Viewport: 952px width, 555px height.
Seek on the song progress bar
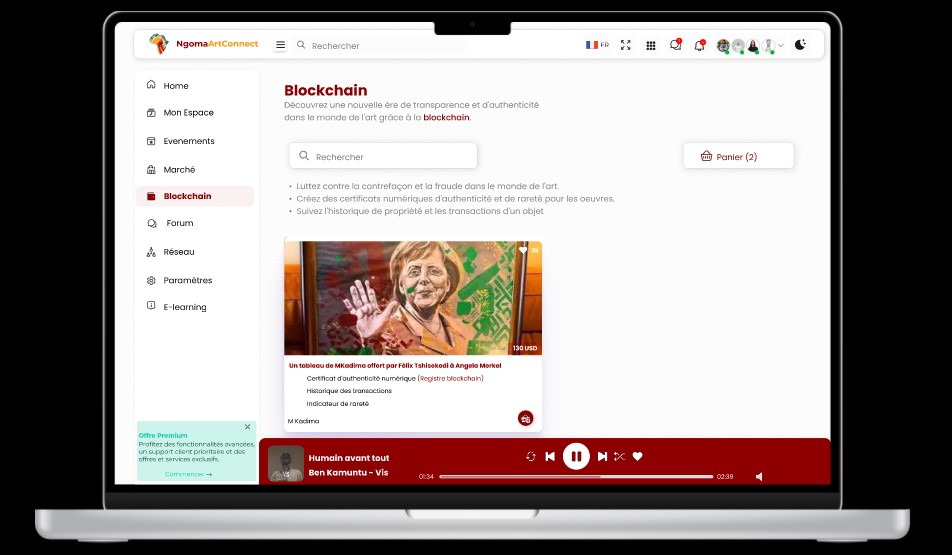pyautogui.click(x=576, y=477)
